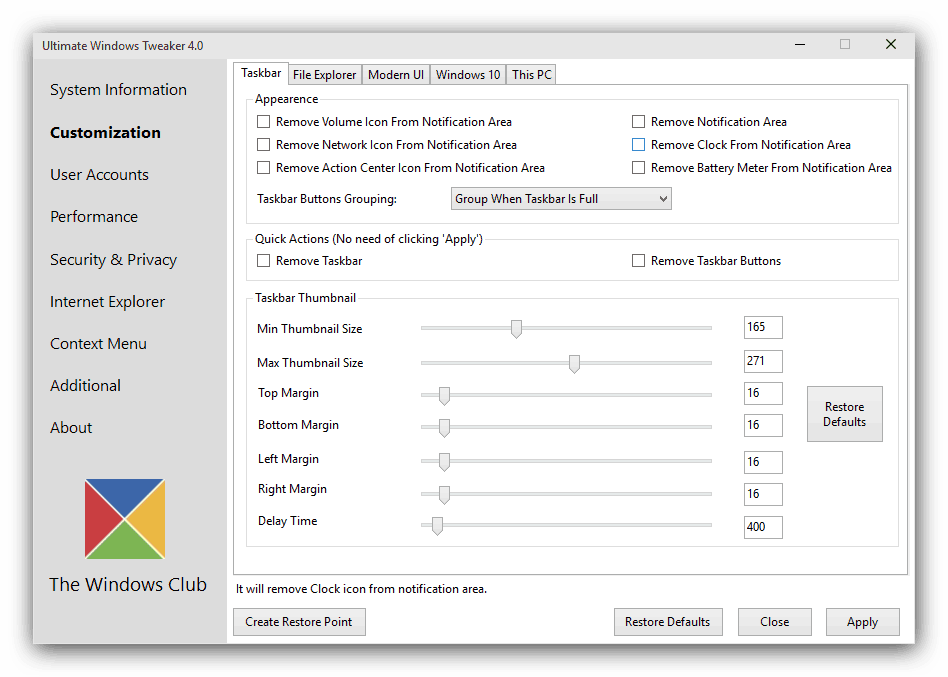Screen dimensions: 948x677
Task: Click the Close button at bottom
Action: coord(774,622)
